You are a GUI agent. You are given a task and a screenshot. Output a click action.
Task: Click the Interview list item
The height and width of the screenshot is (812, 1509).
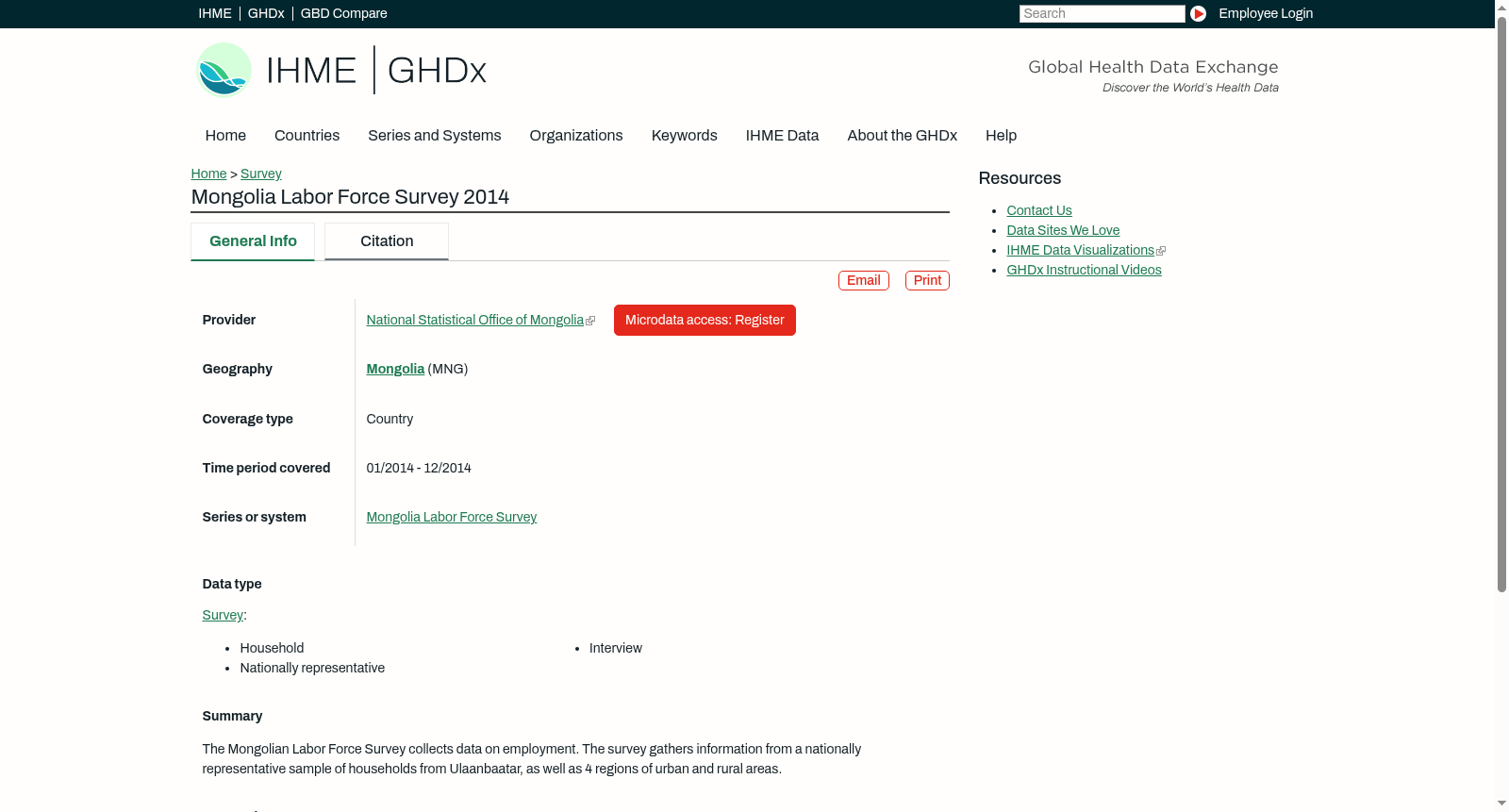[x=616, y=649]
